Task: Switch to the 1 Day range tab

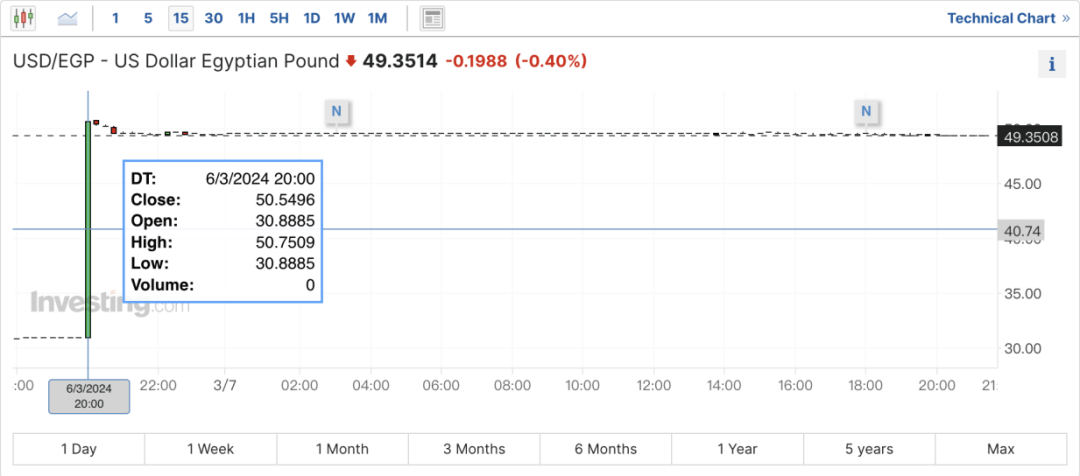Action: 78,449
